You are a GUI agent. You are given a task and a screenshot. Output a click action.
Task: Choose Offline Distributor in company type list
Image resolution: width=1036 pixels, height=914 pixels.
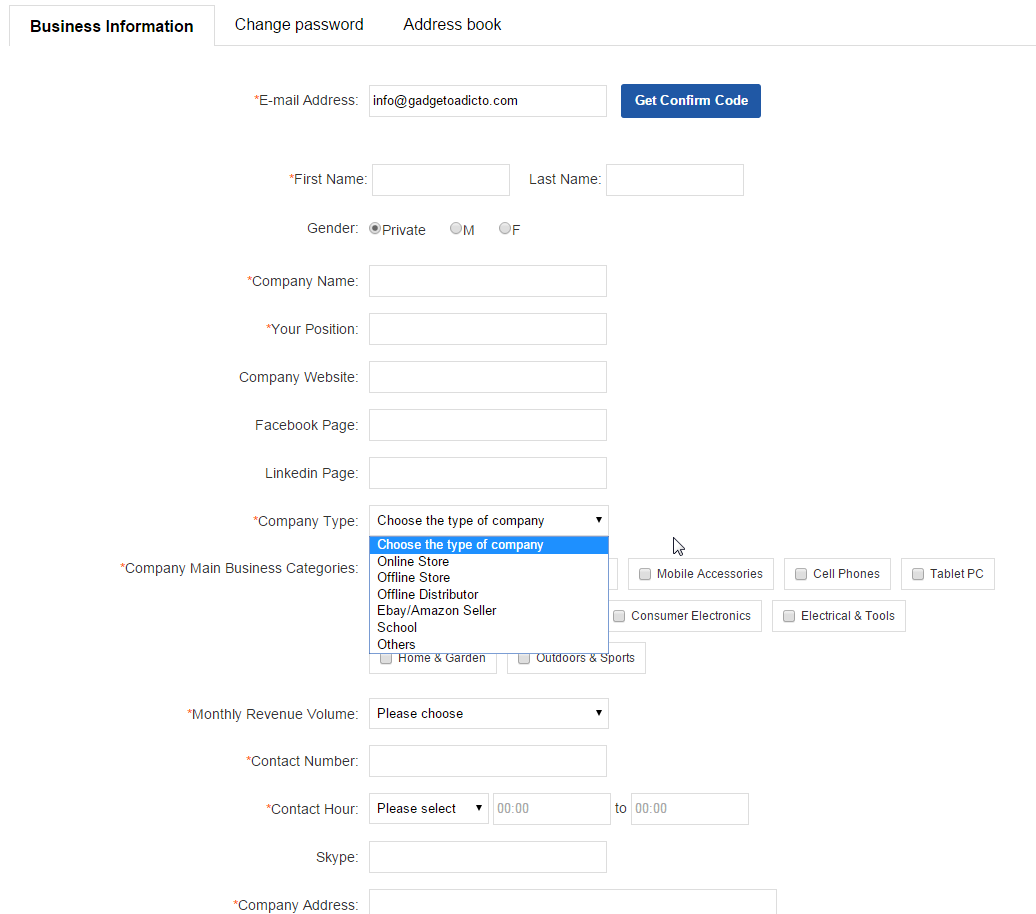click(x=428, y=595)
